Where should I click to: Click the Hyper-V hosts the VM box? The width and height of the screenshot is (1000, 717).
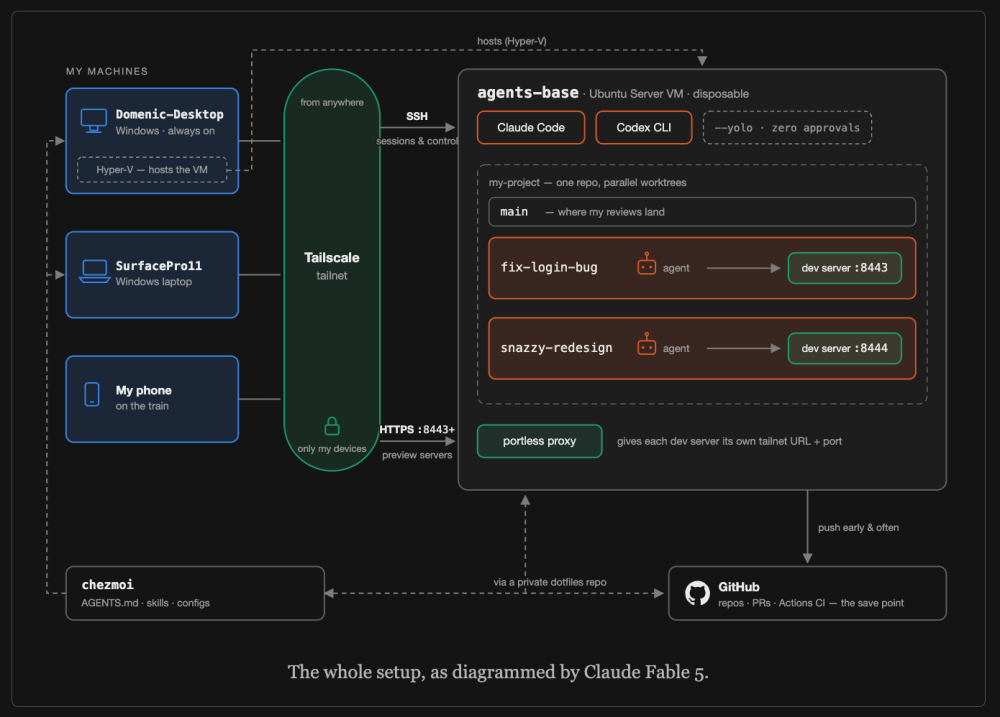pyautogui.click(x=152, y=170)
